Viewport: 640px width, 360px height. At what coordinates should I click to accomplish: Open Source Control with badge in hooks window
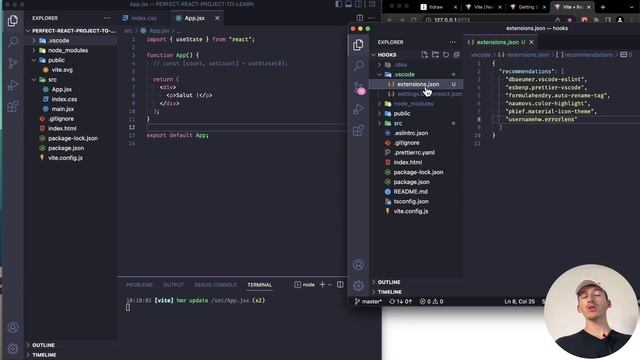coord(359,88)
